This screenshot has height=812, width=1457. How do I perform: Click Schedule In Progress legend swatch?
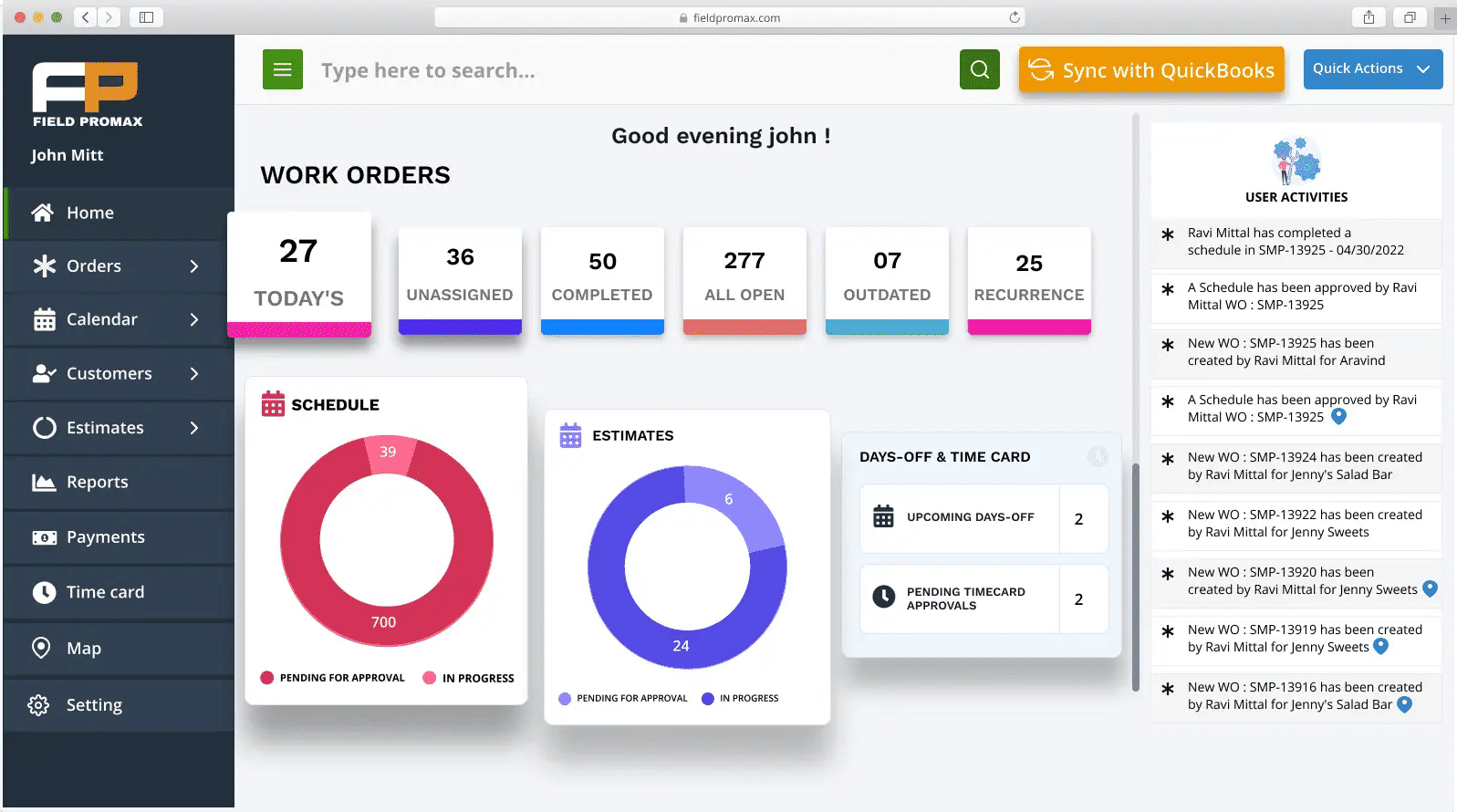430,677
